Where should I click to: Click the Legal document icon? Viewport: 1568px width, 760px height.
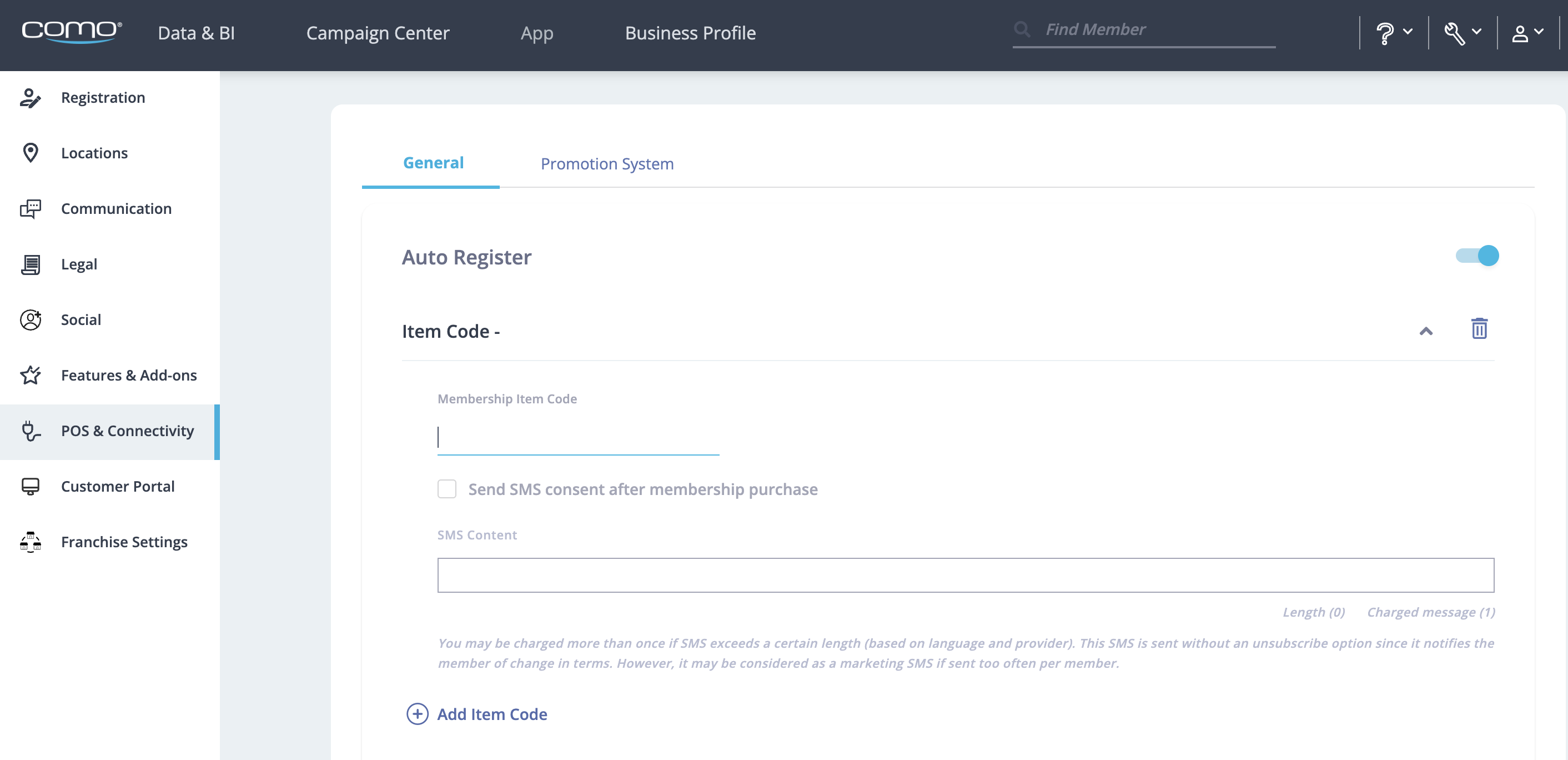31,264
